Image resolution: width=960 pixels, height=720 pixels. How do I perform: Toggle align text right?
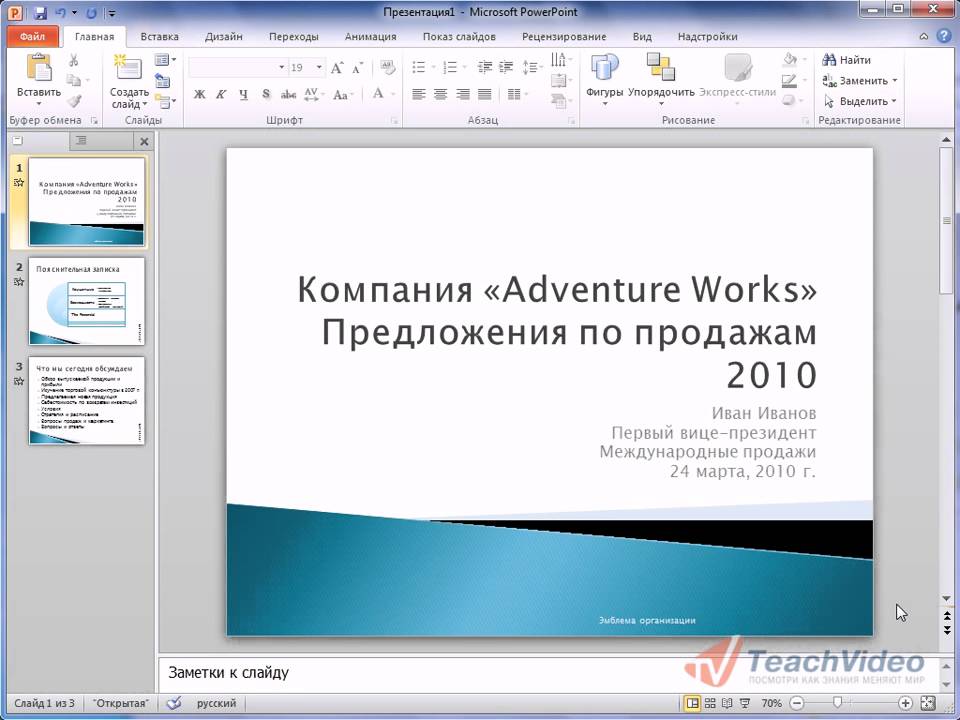click(x=463, y=94)
